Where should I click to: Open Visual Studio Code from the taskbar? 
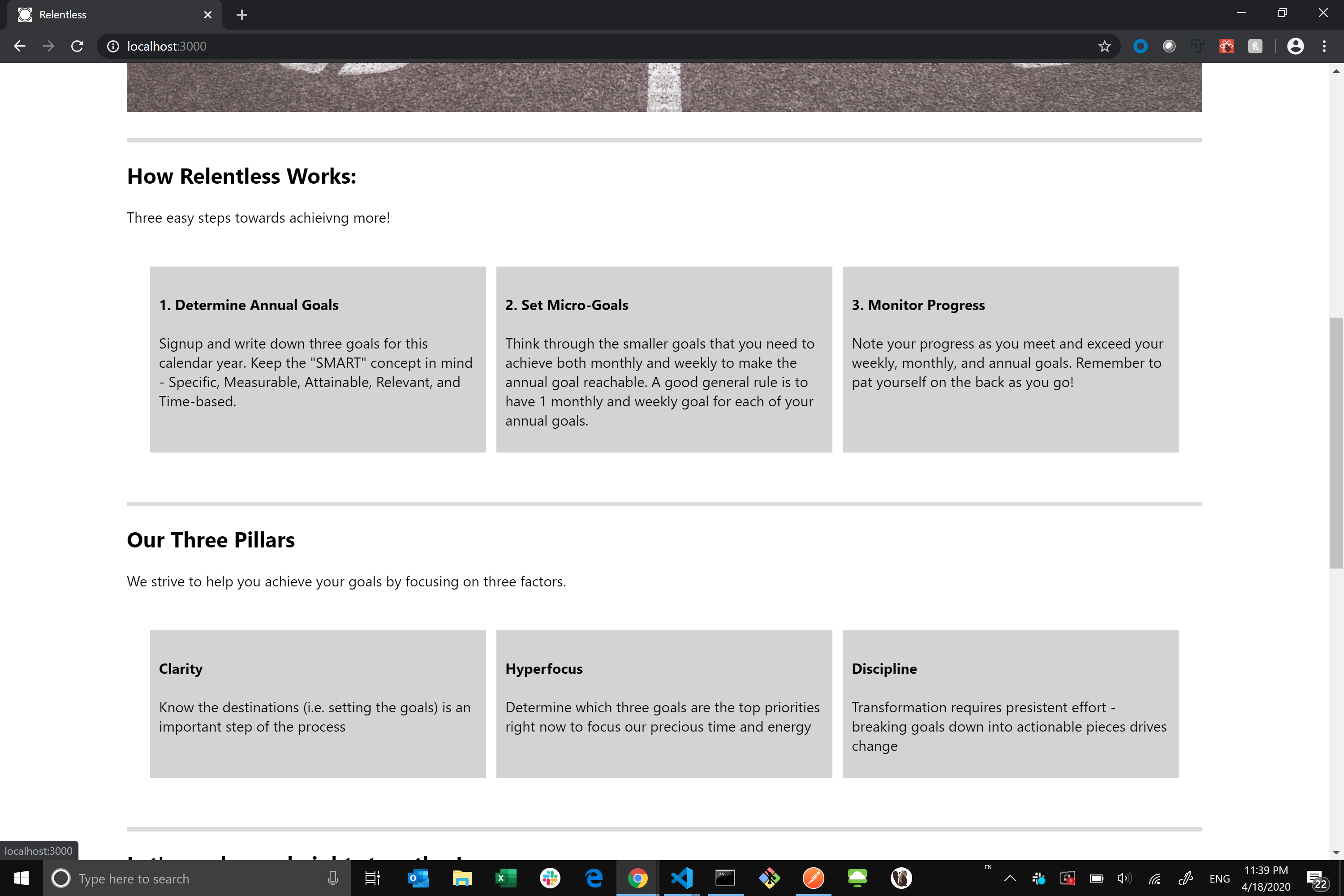coord(682,878)
